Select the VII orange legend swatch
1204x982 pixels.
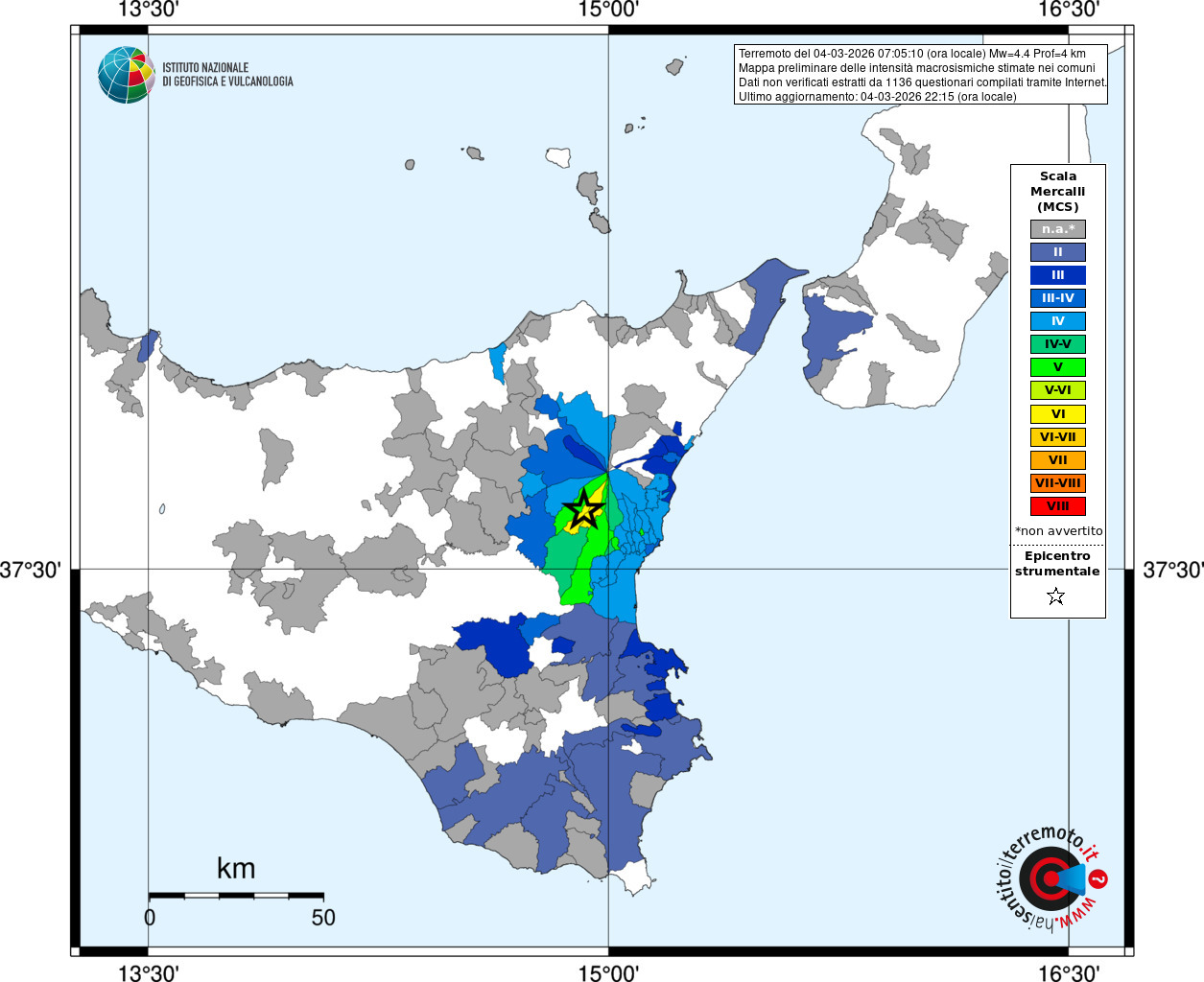coord(1058,460)
